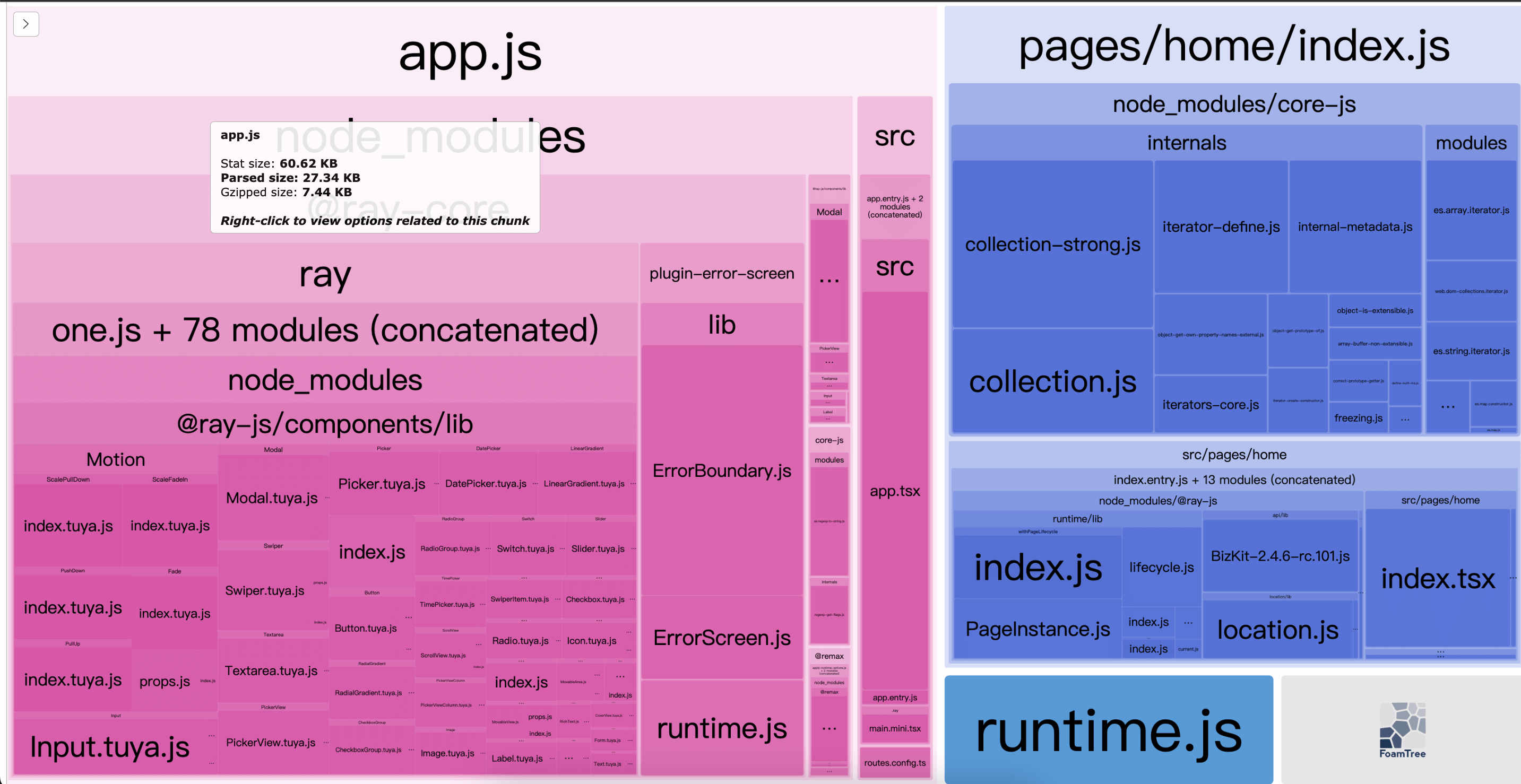Click the es.string.iterator.js module

[x=1471, y=351]
